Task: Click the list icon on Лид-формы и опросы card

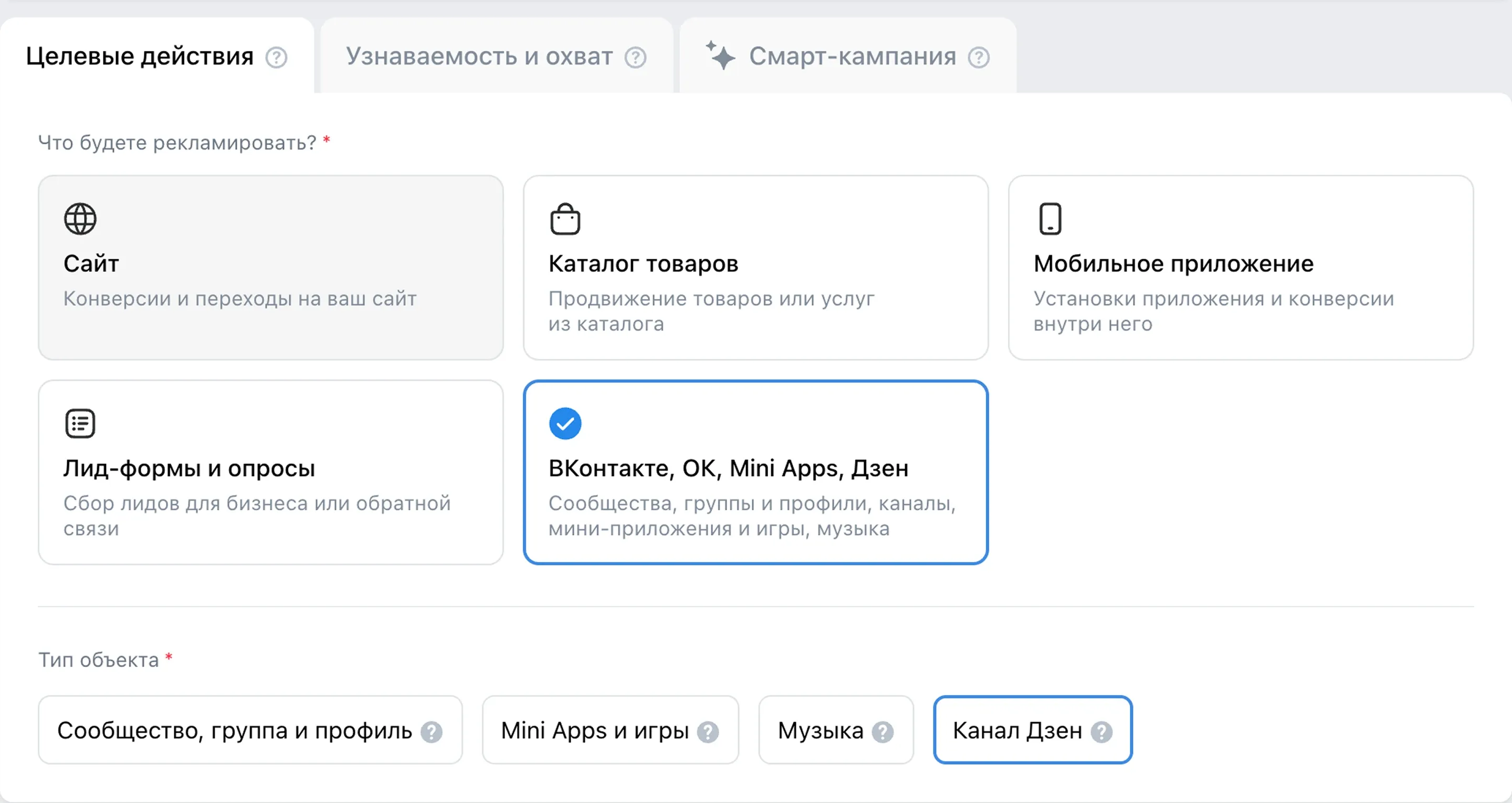Action: click(x=80, y=423)
